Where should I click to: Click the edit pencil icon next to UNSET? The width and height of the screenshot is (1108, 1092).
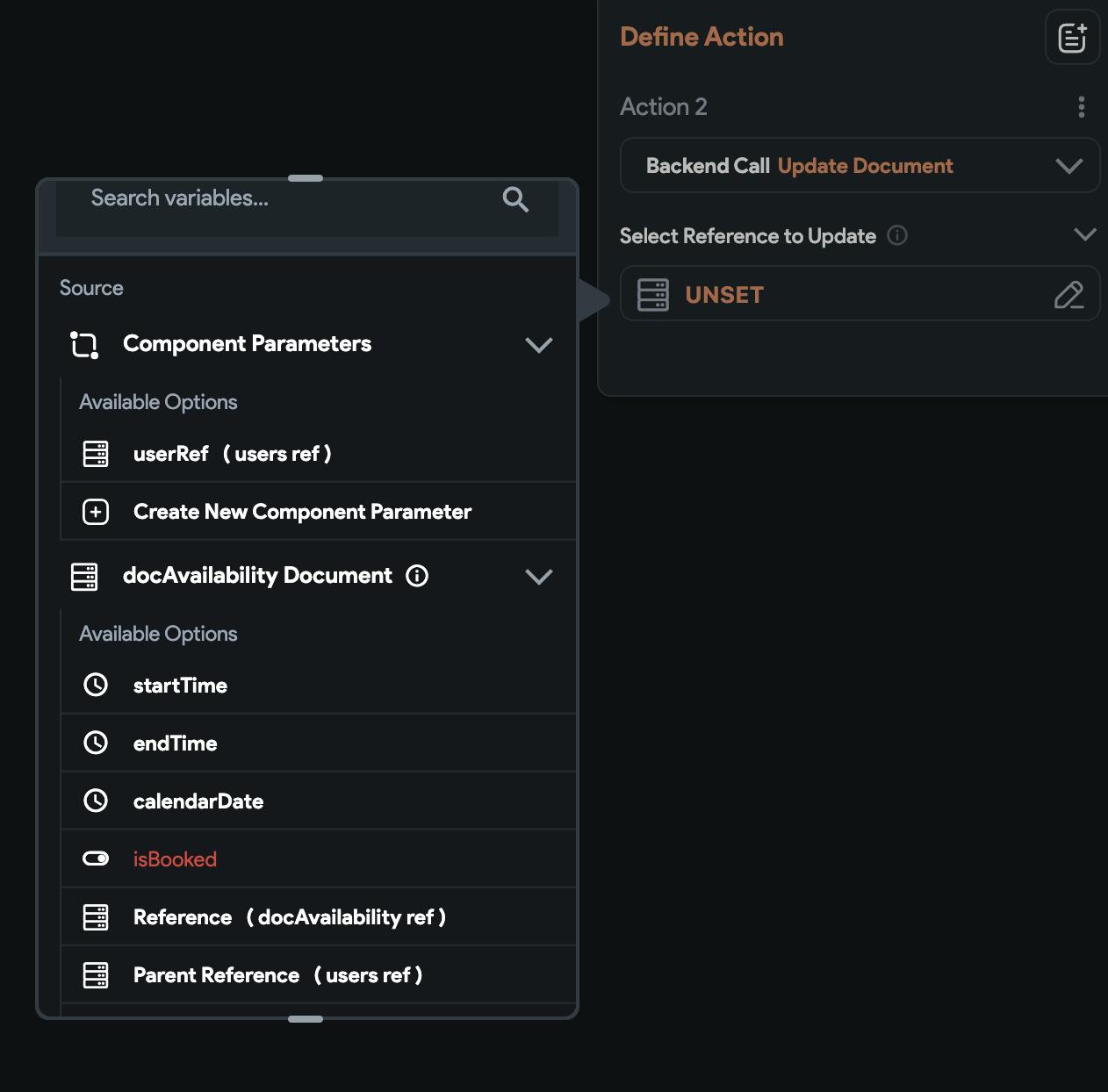pos(1068,295)
